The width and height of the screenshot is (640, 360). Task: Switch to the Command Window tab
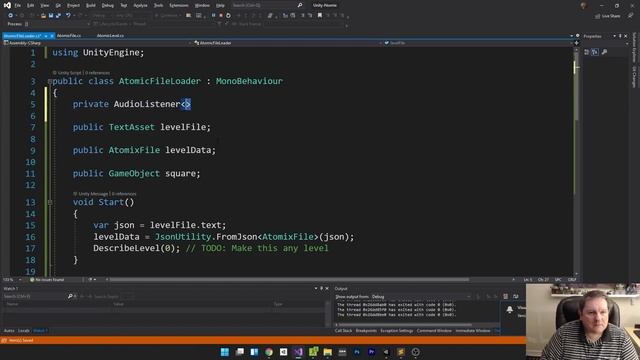(434, 331)
